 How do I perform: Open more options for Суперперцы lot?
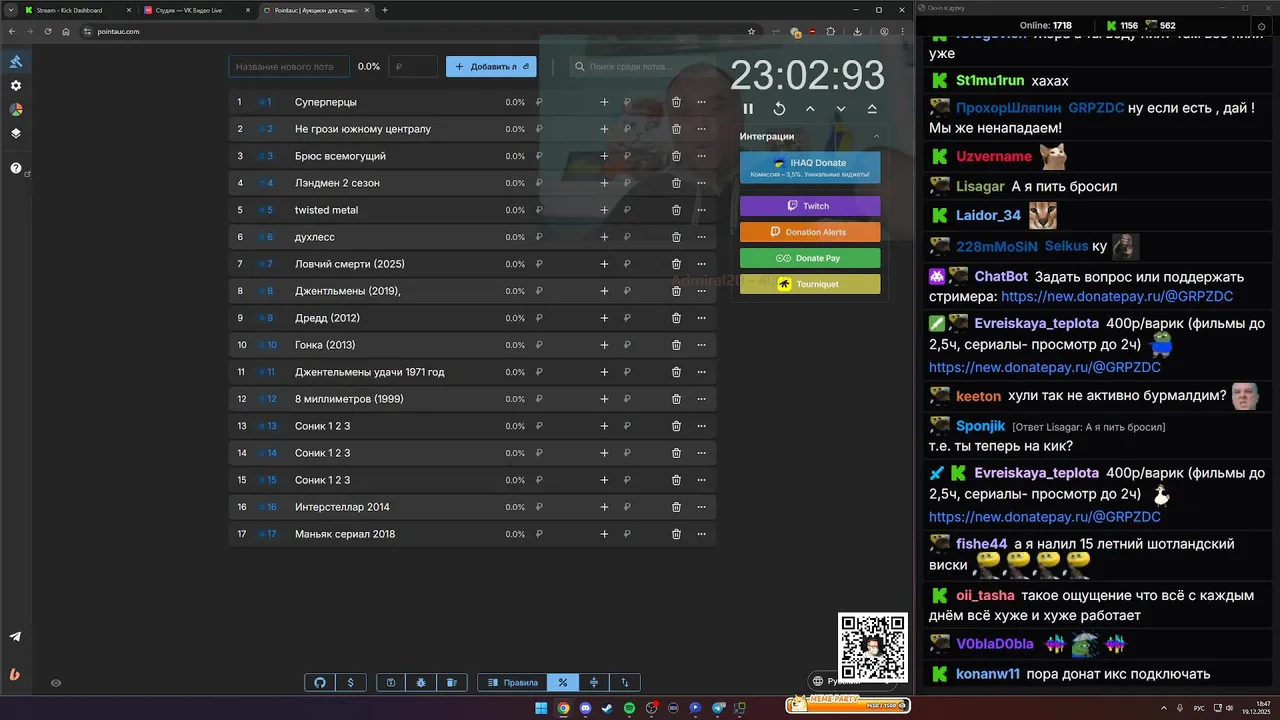[x=701, y=102]
